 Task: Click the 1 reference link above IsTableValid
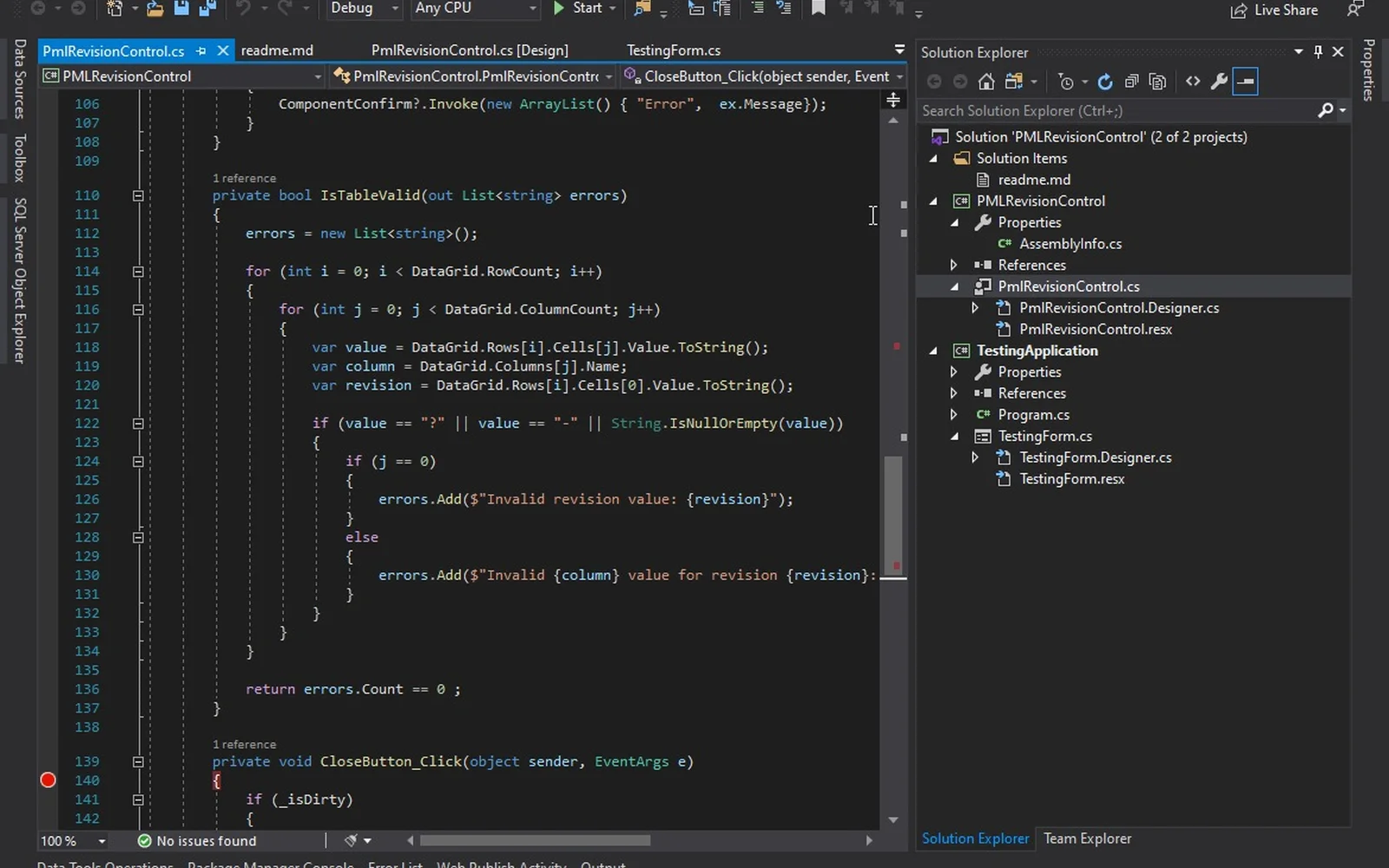[x=244, y=178]
